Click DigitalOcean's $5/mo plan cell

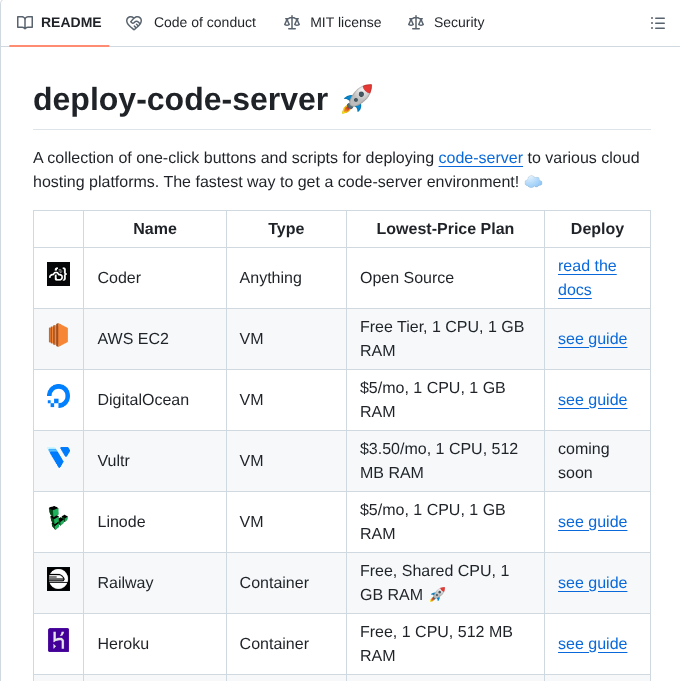coord(445,400)
